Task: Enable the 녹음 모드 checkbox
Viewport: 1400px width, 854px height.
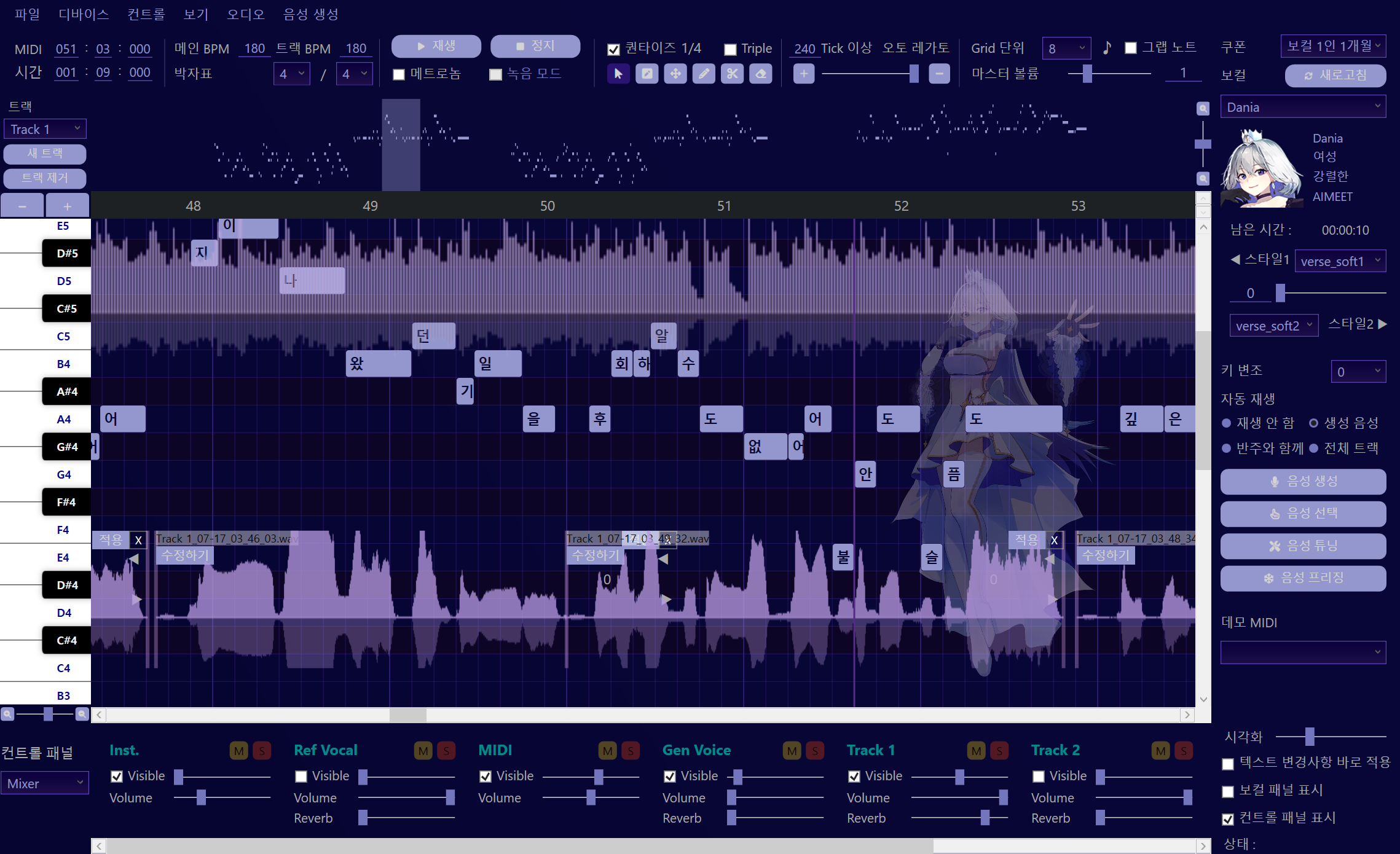Action: coord(495,75)
